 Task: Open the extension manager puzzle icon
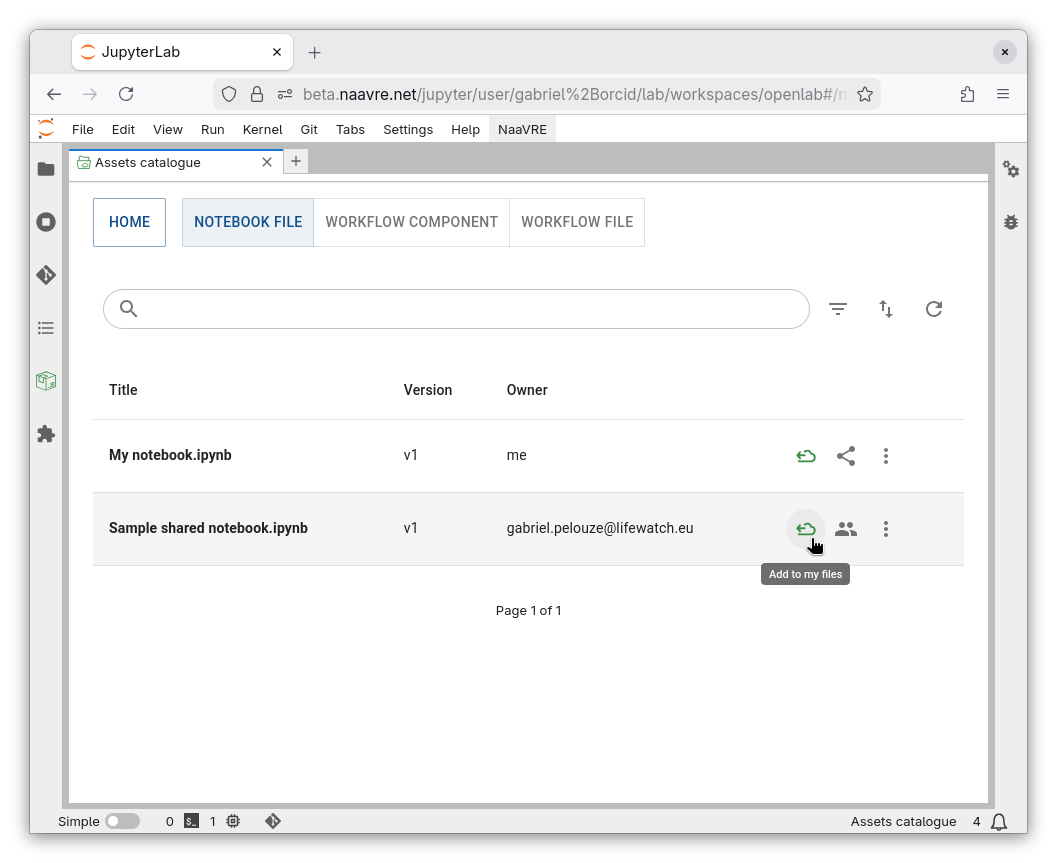[x=46, y=434]
